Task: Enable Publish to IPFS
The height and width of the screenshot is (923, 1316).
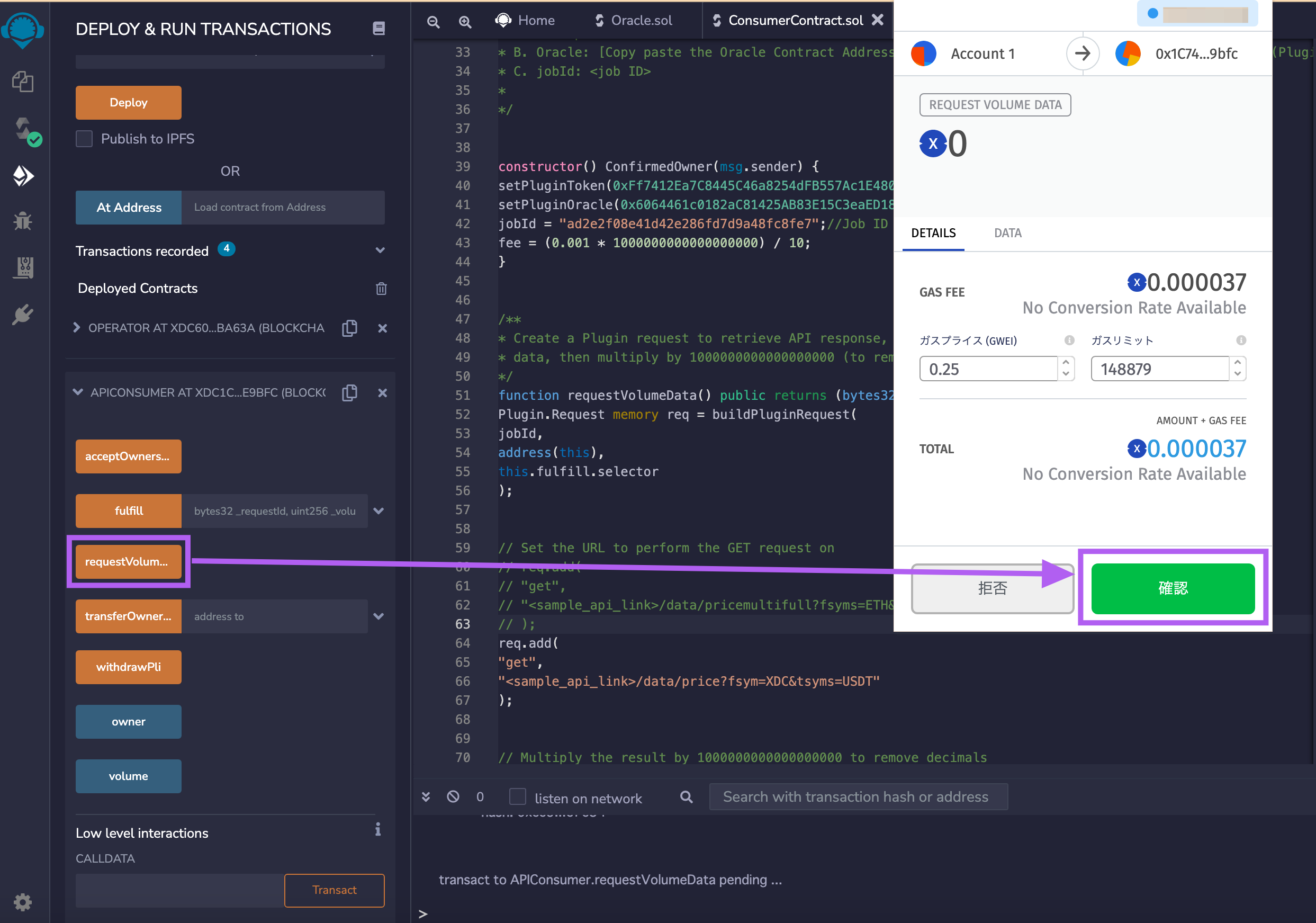Action: pos(84,138)
